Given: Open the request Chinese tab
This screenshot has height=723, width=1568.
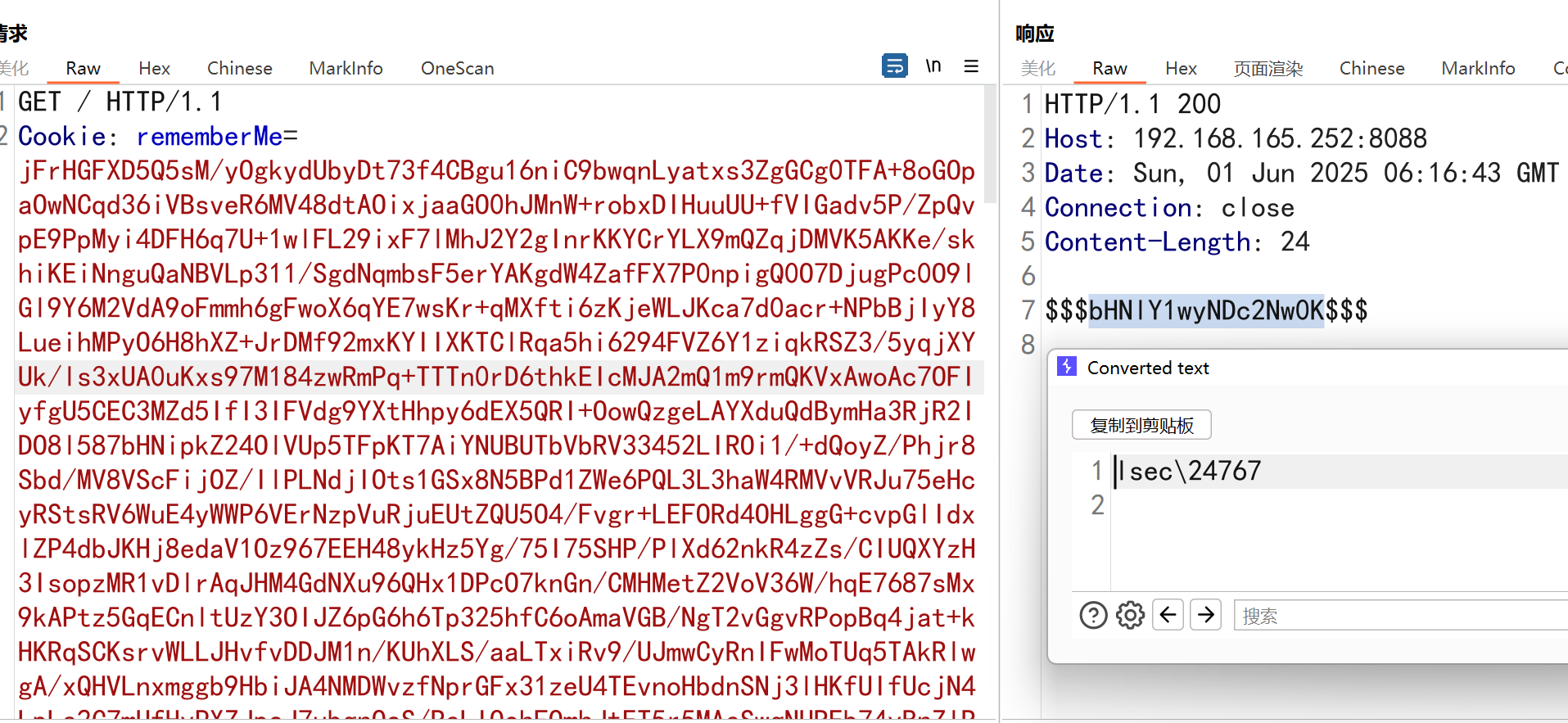Looking at the screenshot, I should point(239,69).
